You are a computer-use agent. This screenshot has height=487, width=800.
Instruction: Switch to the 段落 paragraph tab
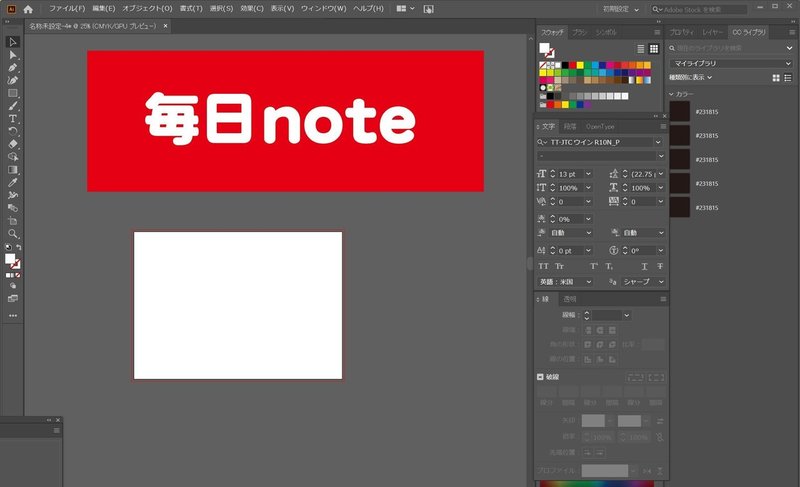570,126
